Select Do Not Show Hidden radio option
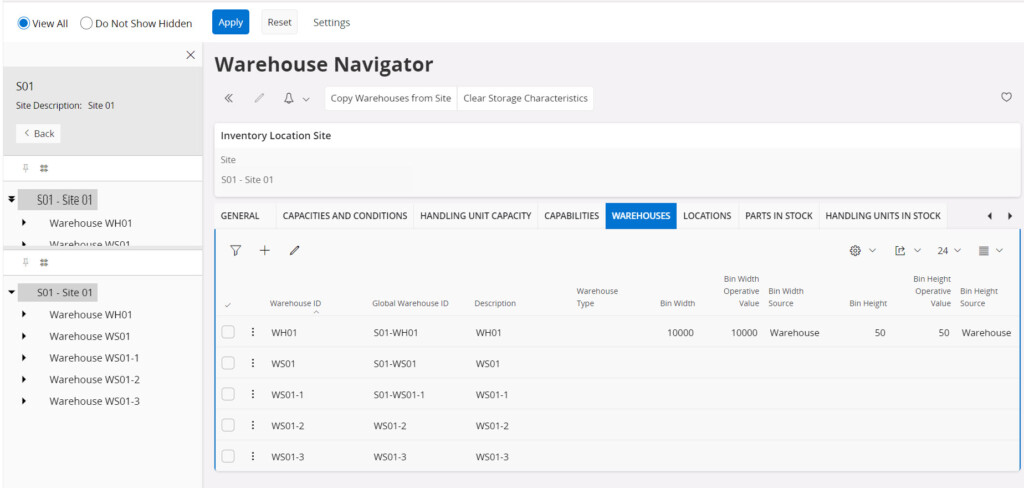Screen dimensions: 1024x488 pyautogui.click(x=86, y=23)
